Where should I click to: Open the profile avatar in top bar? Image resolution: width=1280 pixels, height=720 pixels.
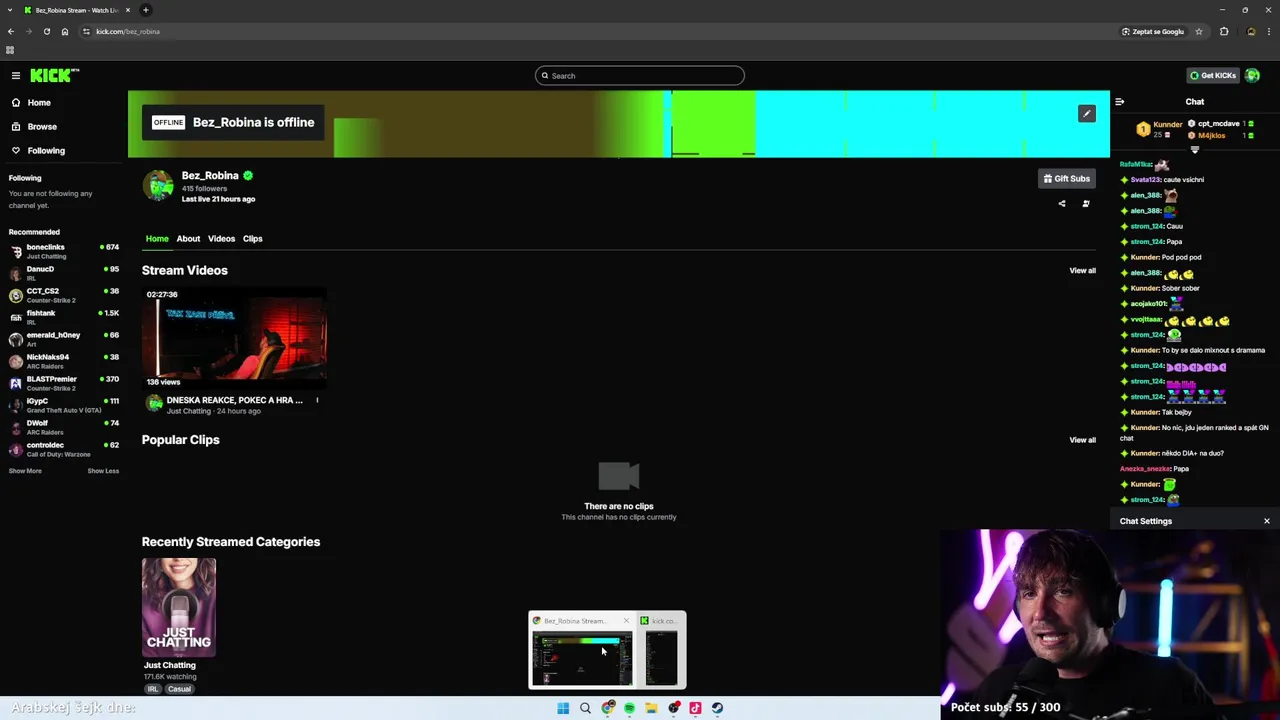(x=1252, y=75)
